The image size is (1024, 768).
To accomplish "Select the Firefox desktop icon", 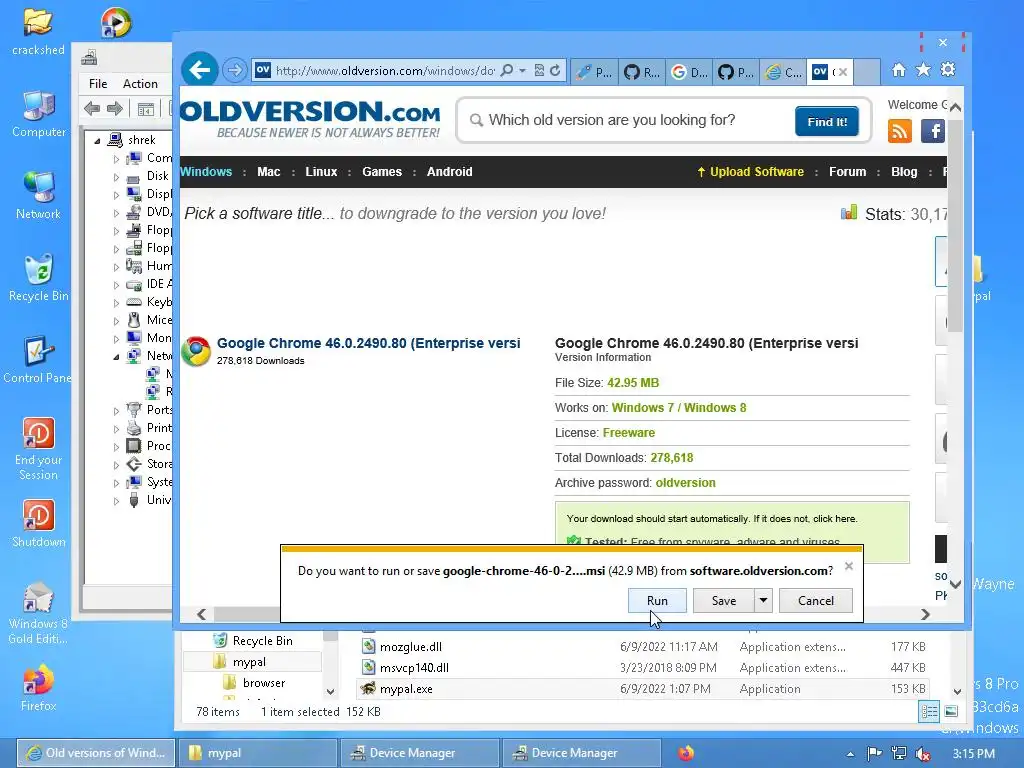I will 39,688.
